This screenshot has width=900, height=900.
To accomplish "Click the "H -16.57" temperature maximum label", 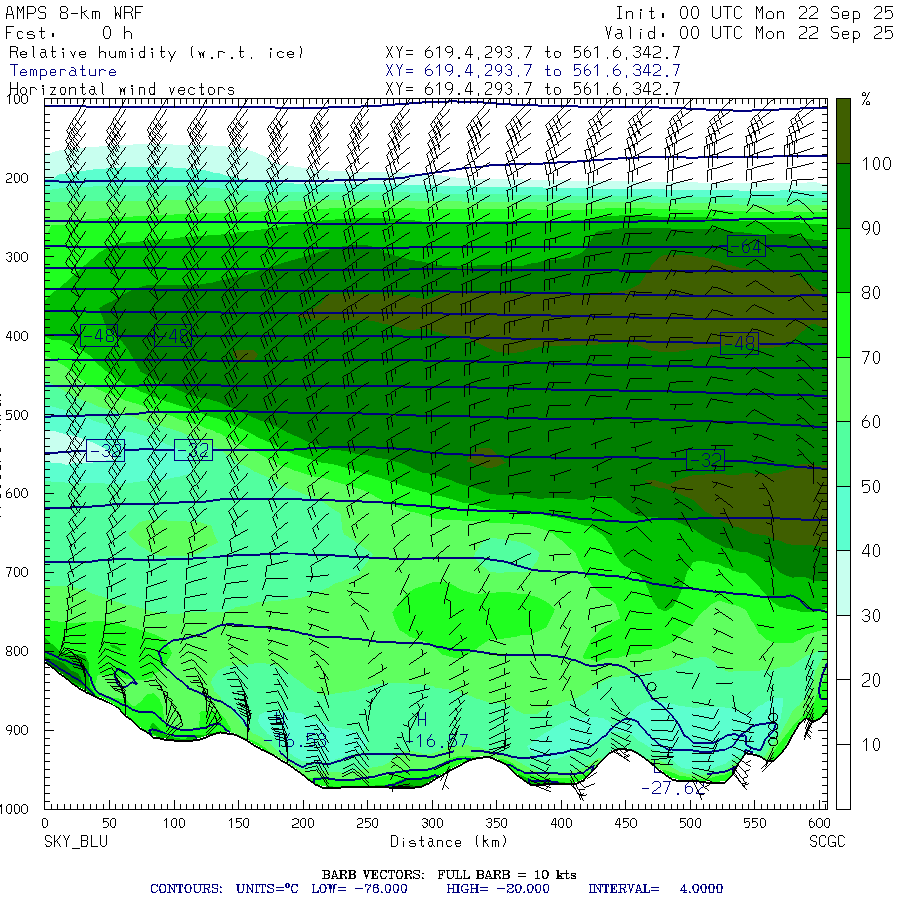I will click(x=436, y=731).
